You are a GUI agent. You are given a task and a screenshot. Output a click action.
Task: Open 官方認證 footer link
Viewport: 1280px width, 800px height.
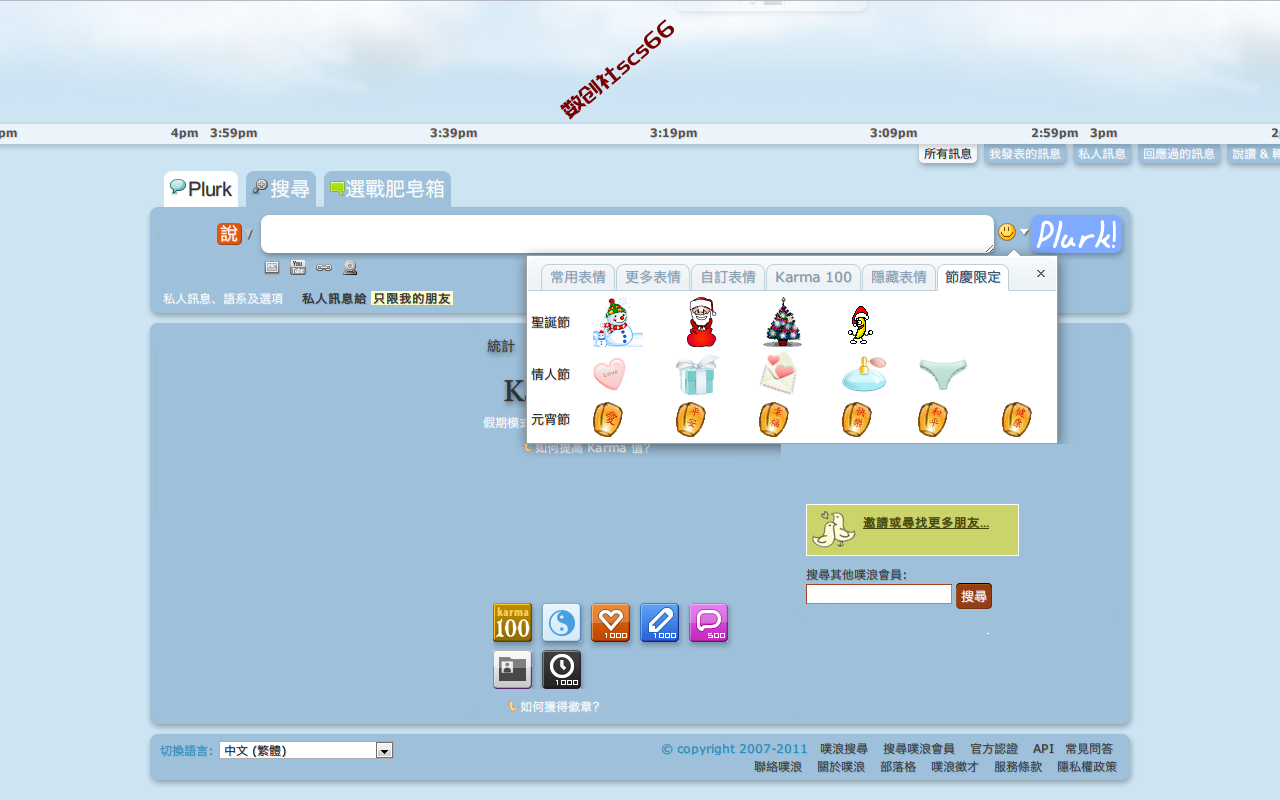coord(994,749)
